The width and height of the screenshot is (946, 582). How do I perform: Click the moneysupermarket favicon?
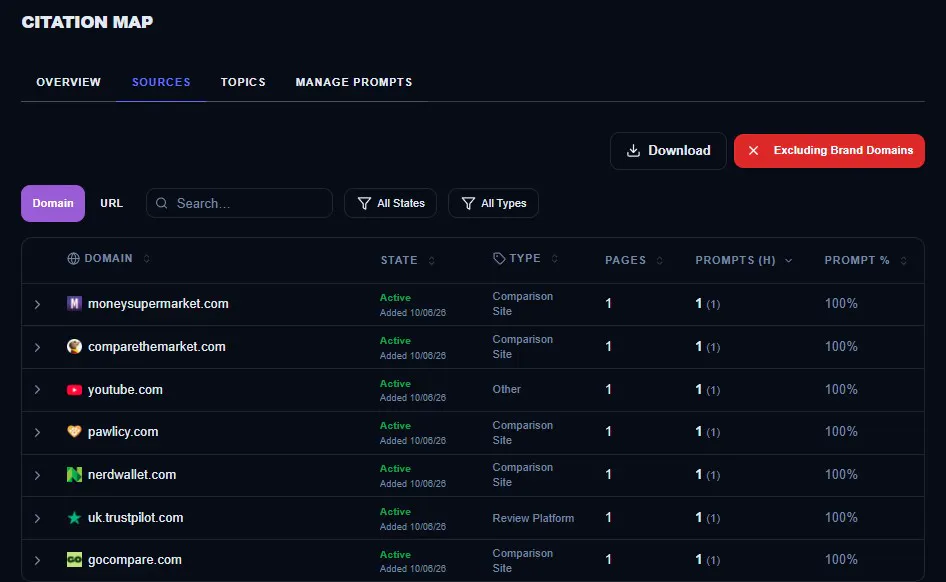[74, 303]
